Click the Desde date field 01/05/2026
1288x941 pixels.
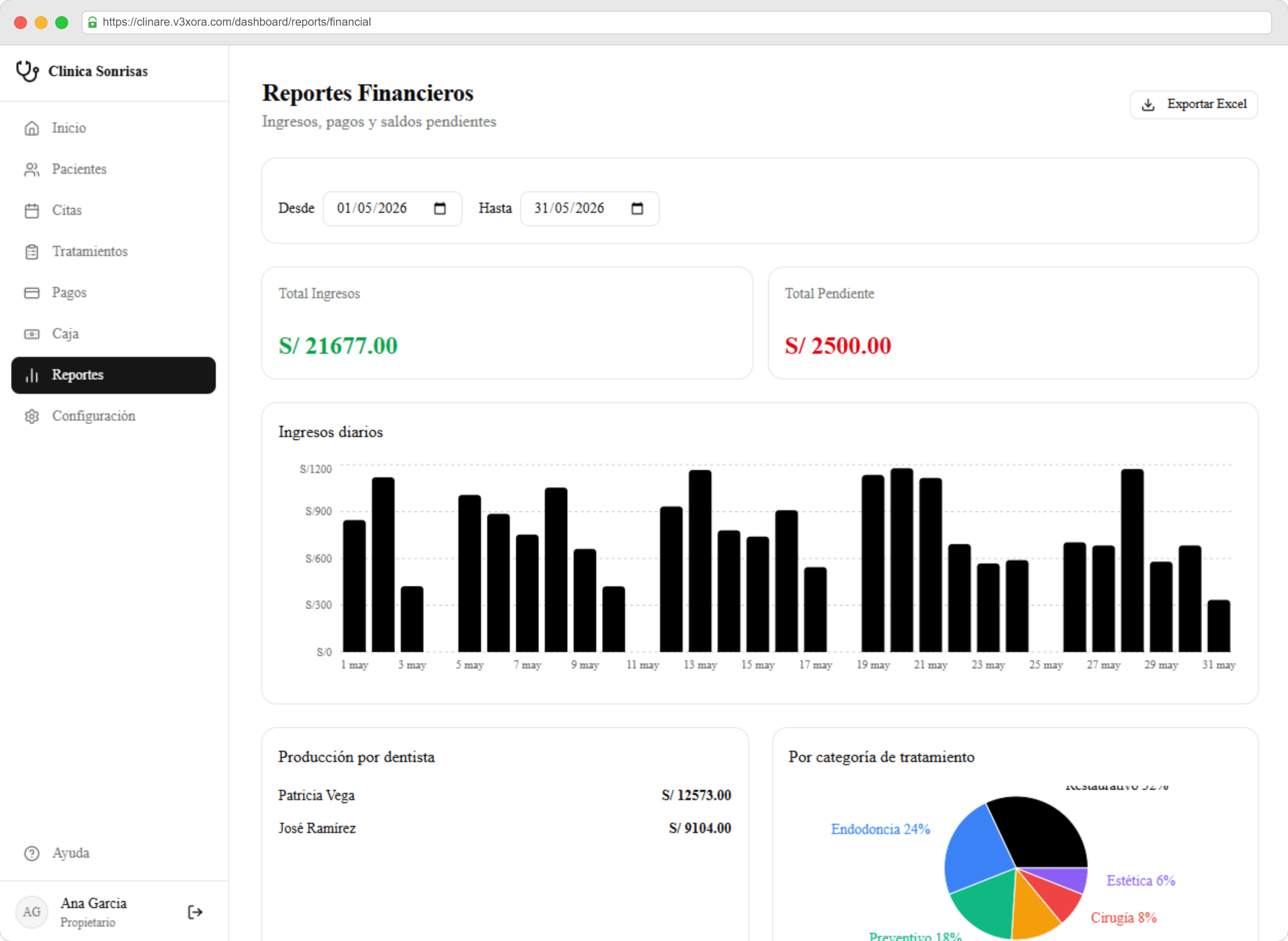[392, 208]
